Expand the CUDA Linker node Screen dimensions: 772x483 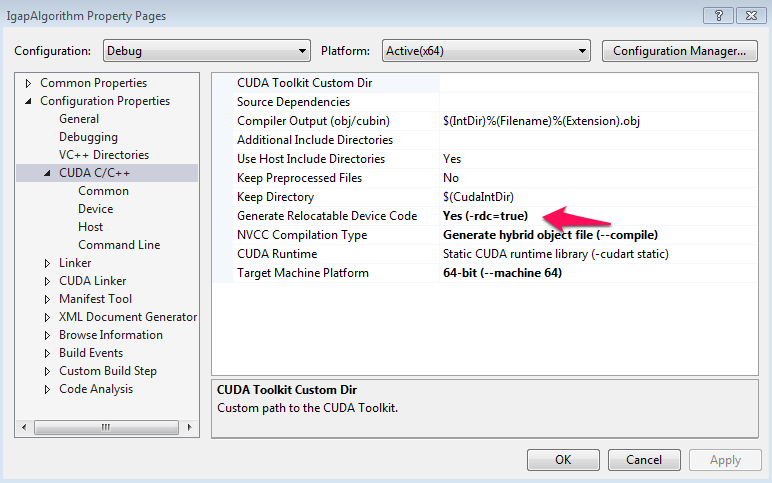(x=47, y=281)
